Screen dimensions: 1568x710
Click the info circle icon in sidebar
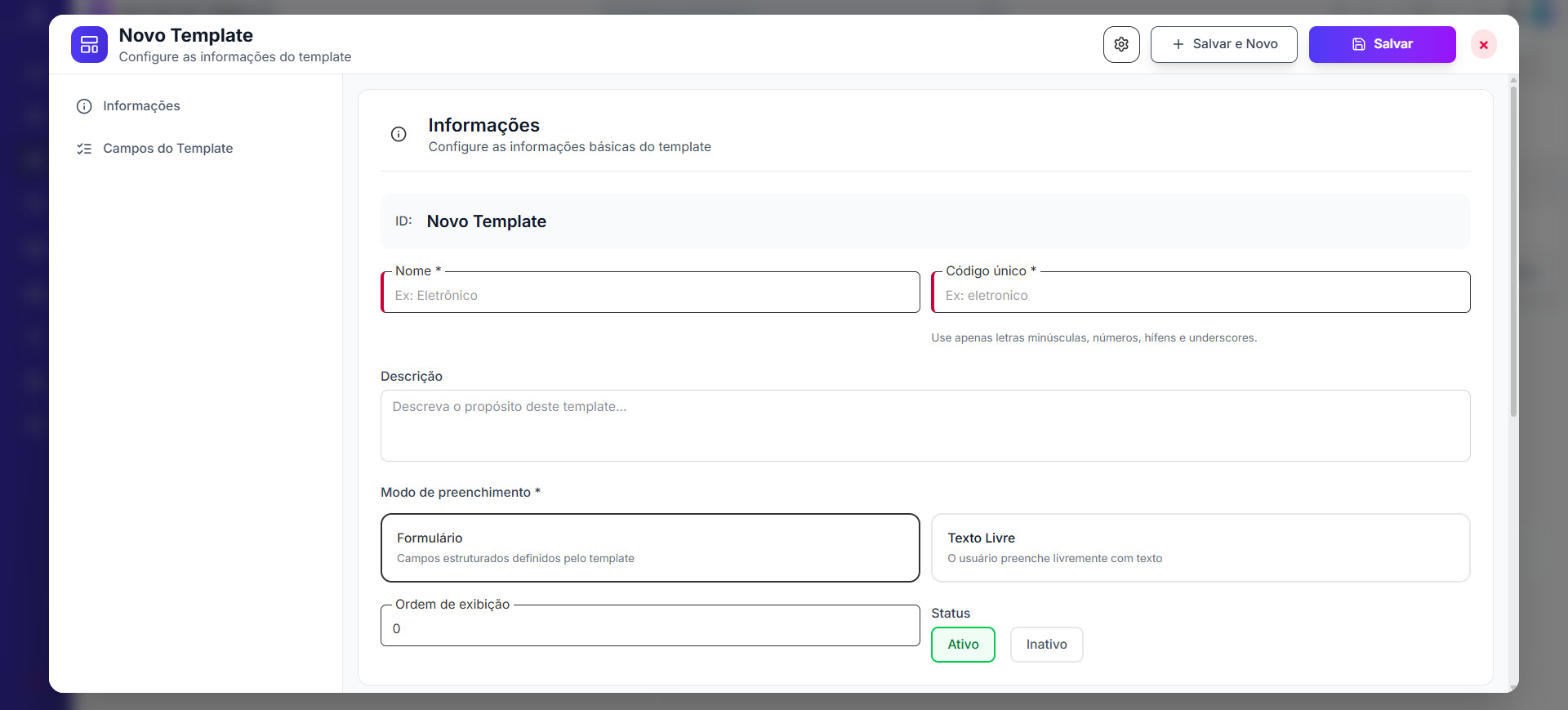pos(84,106)
